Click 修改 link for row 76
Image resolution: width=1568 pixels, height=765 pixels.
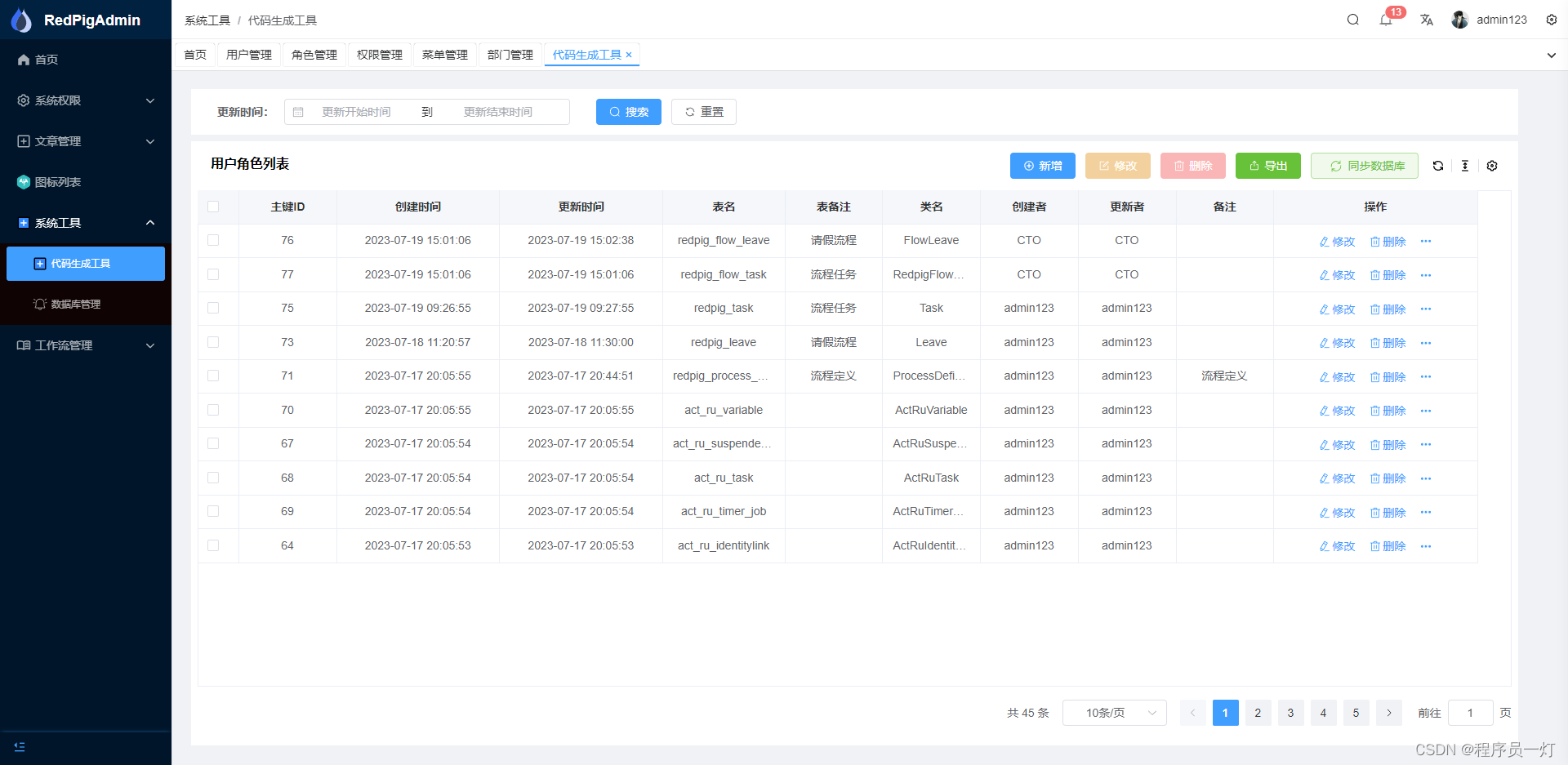click(1338, 242)
